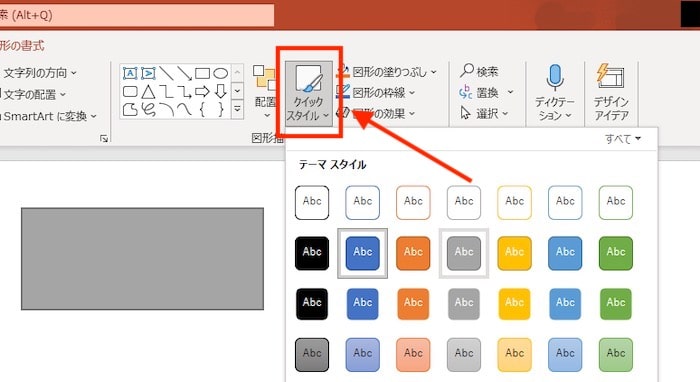Click the 検索 find button
The width and height of the screenshot is (700, 382).
click(479, 71)
